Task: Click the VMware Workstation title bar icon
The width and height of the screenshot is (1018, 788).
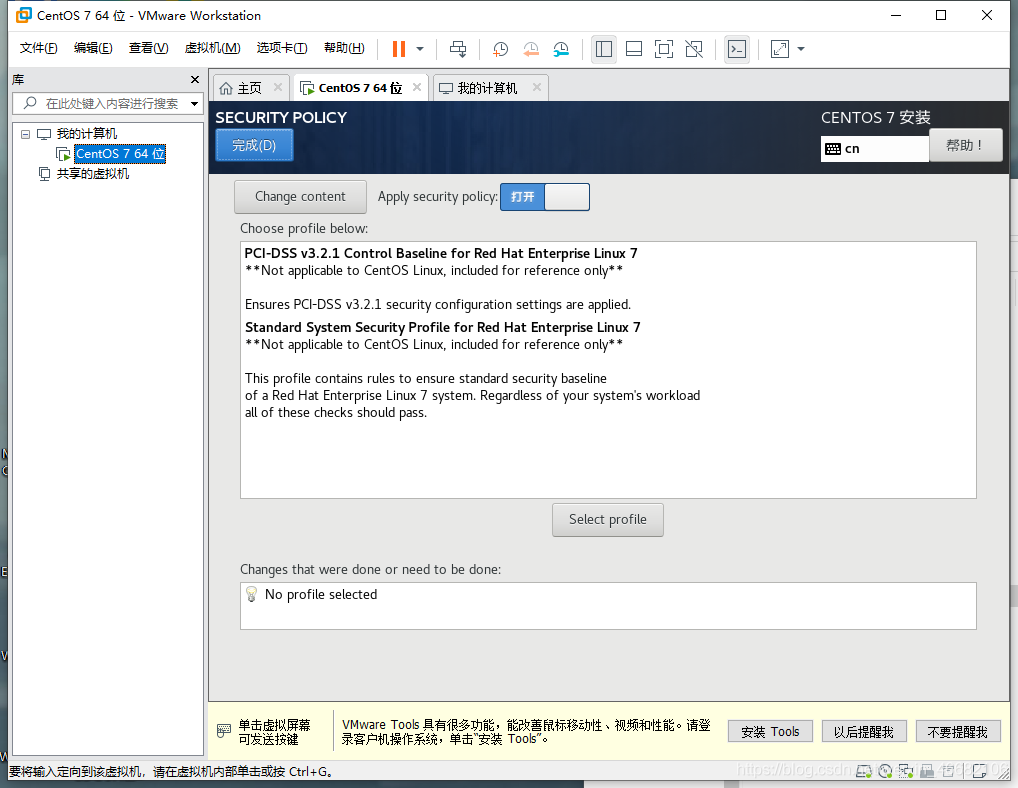Action: 23,15
